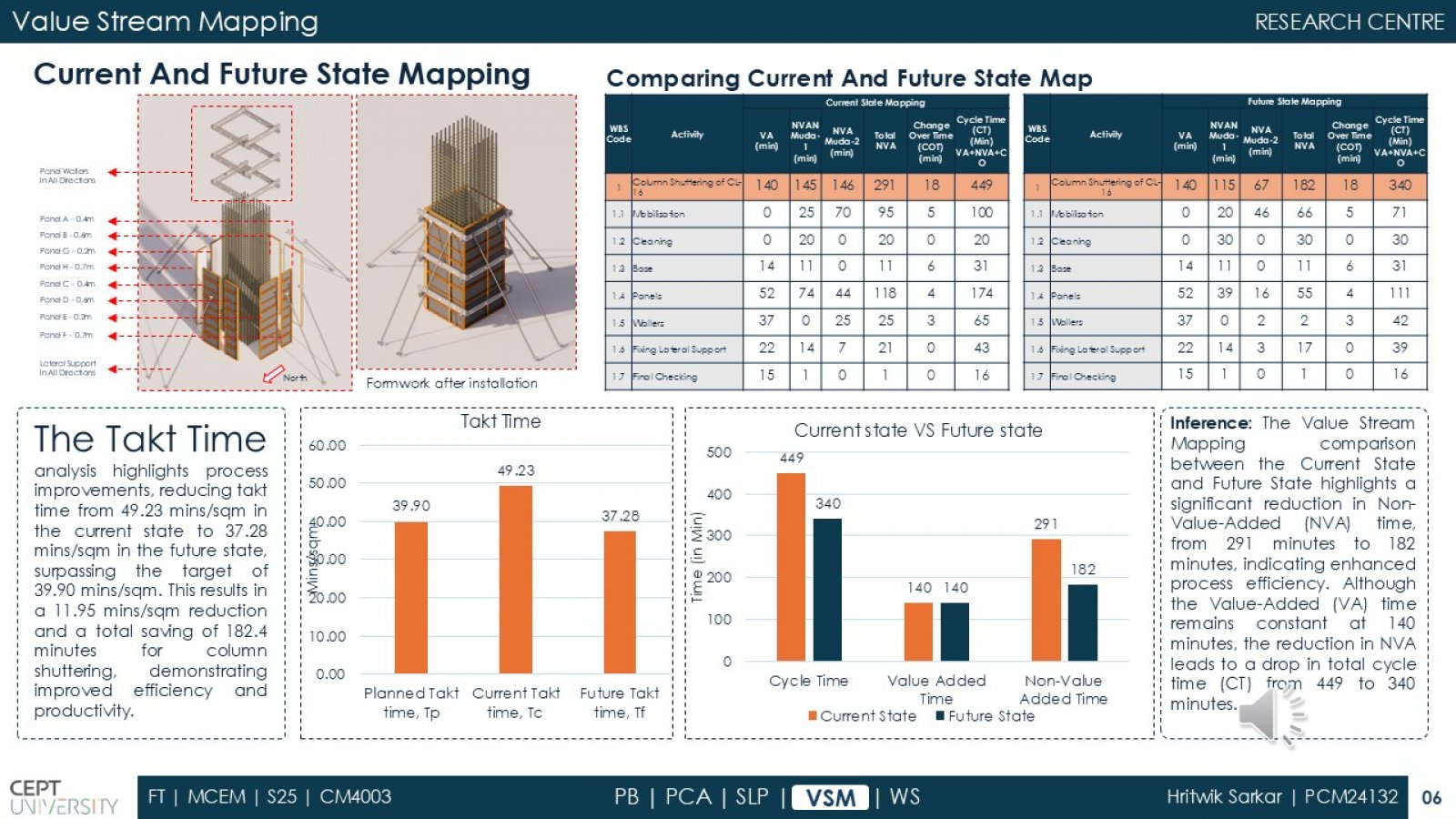Open the WS section tab in footer
The height and width of the screenshot is (819, 1456).
click(x=904, y=797)
